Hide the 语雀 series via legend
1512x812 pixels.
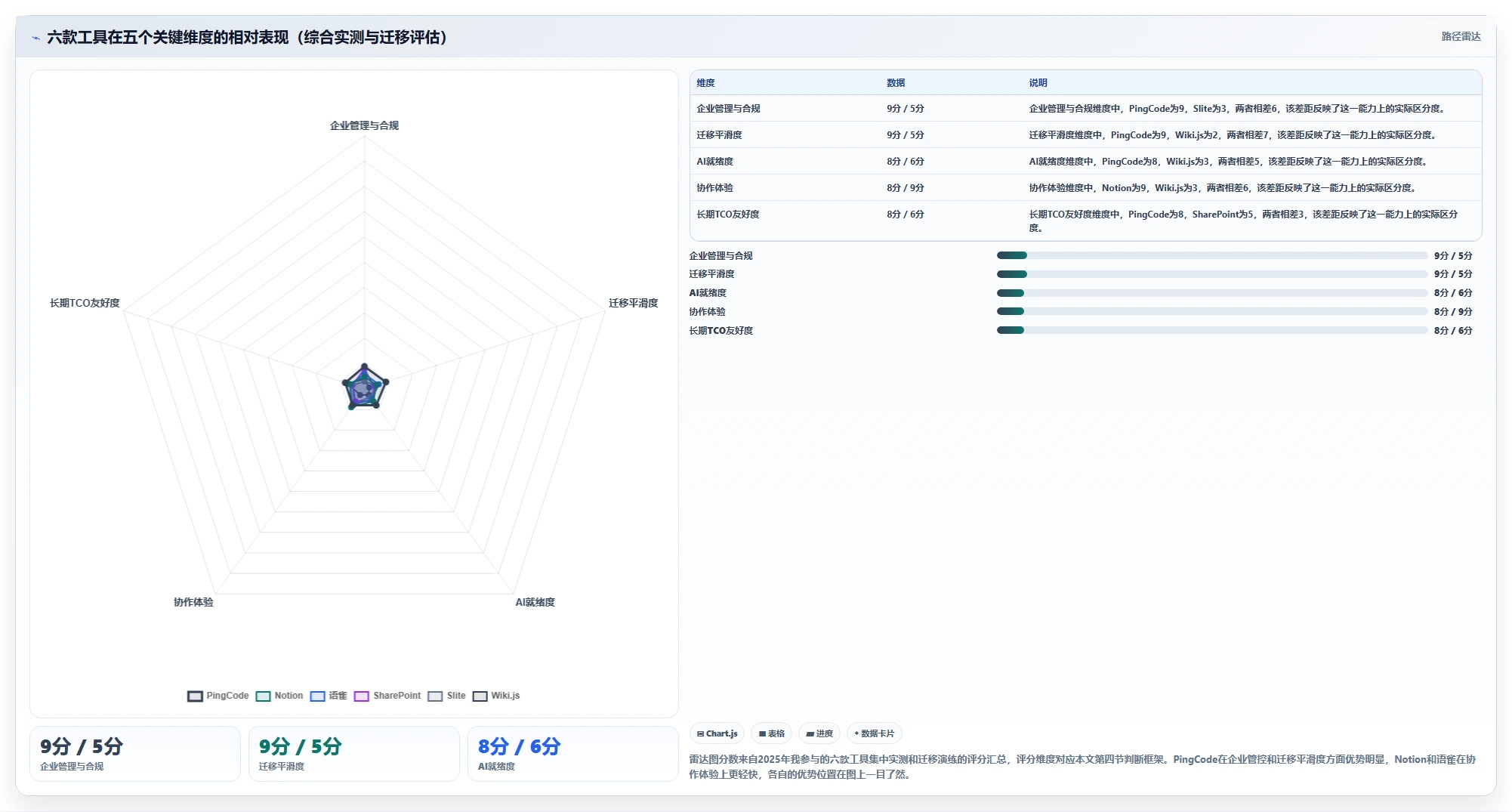[329, 696]
